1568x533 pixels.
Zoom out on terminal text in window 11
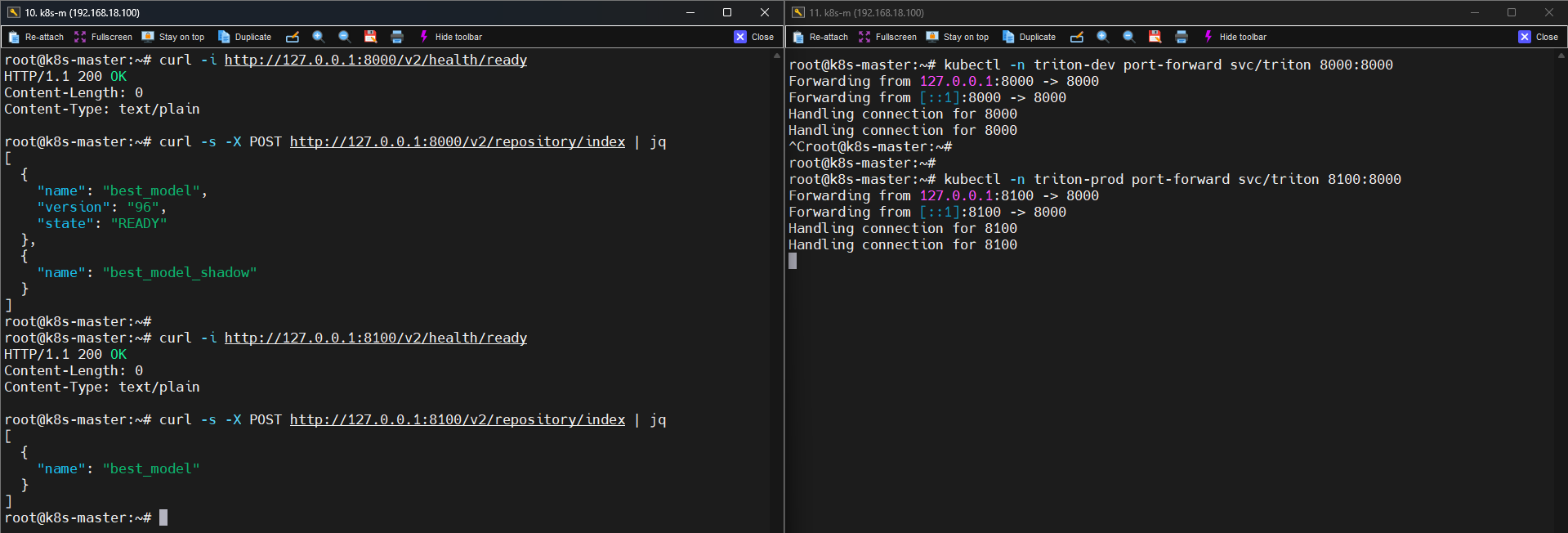tap(1129, 37)
